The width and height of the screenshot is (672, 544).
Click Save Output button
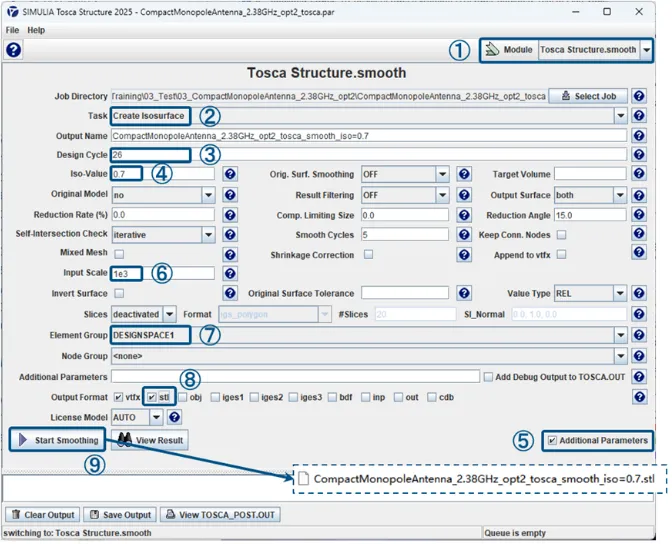120,515
